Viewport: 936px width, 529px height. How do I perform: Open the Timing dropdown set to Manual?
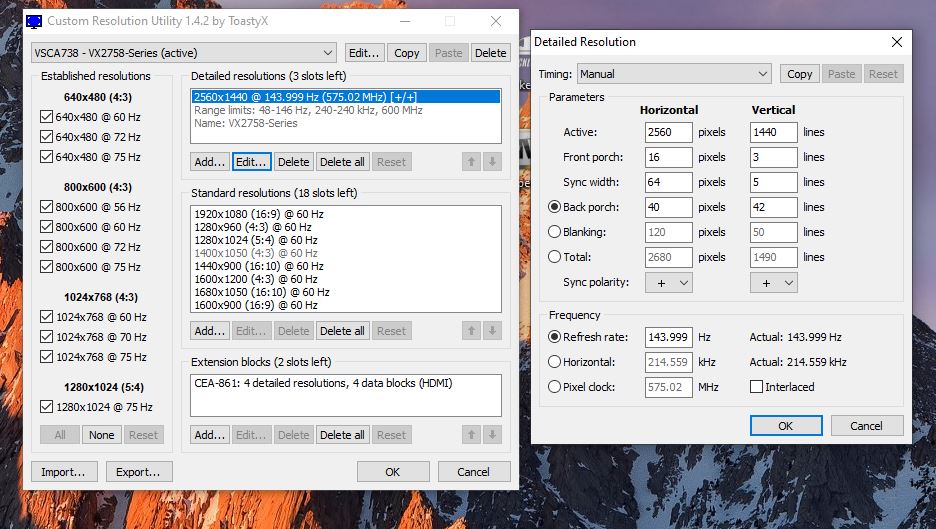coord(674,74)
